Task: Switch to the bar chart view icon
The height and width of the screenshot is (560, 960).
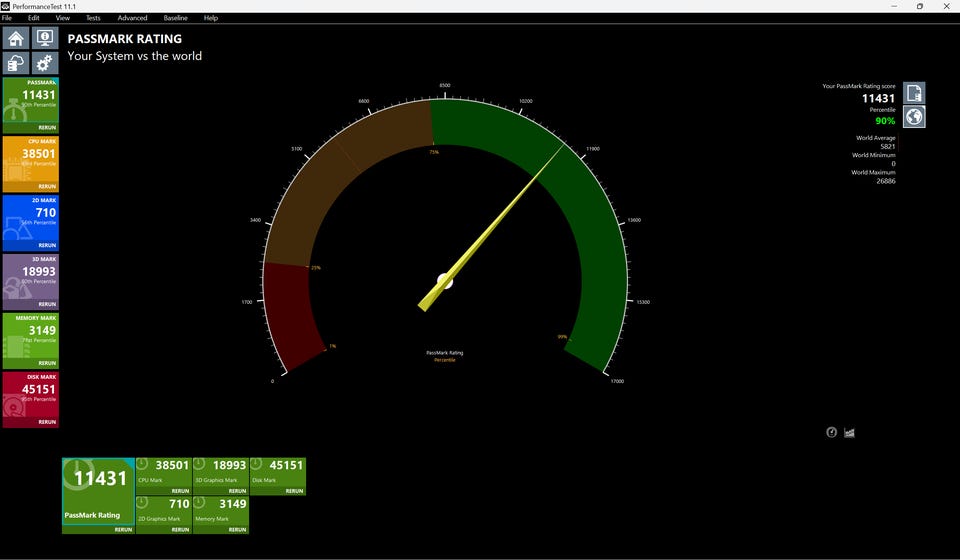Action: (x=849, y=433)
